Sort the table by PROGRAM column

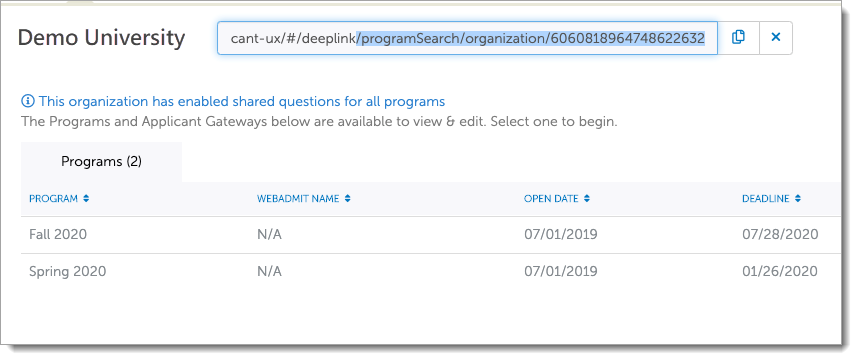[59, 199]
